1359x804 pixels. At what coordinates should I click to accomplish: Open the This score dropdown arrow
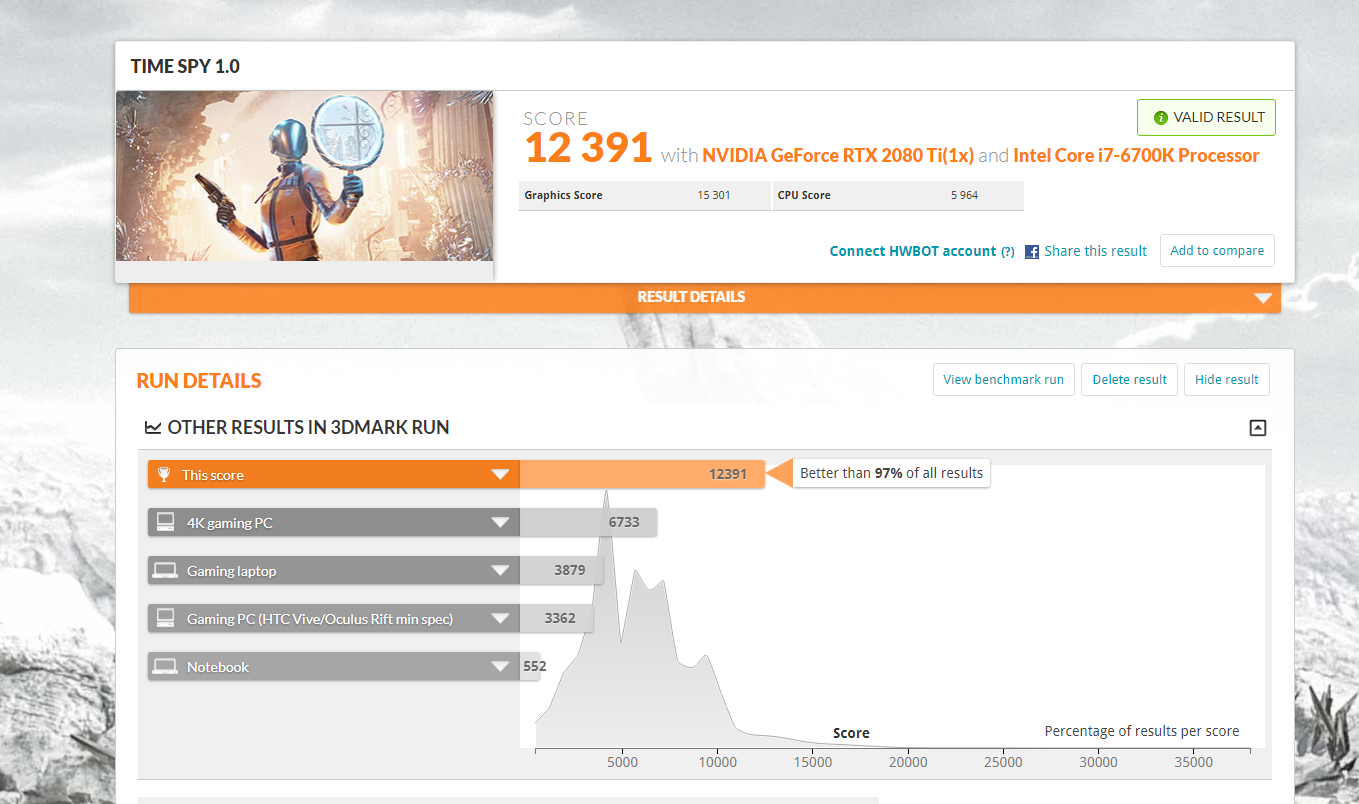pos(500,475)
